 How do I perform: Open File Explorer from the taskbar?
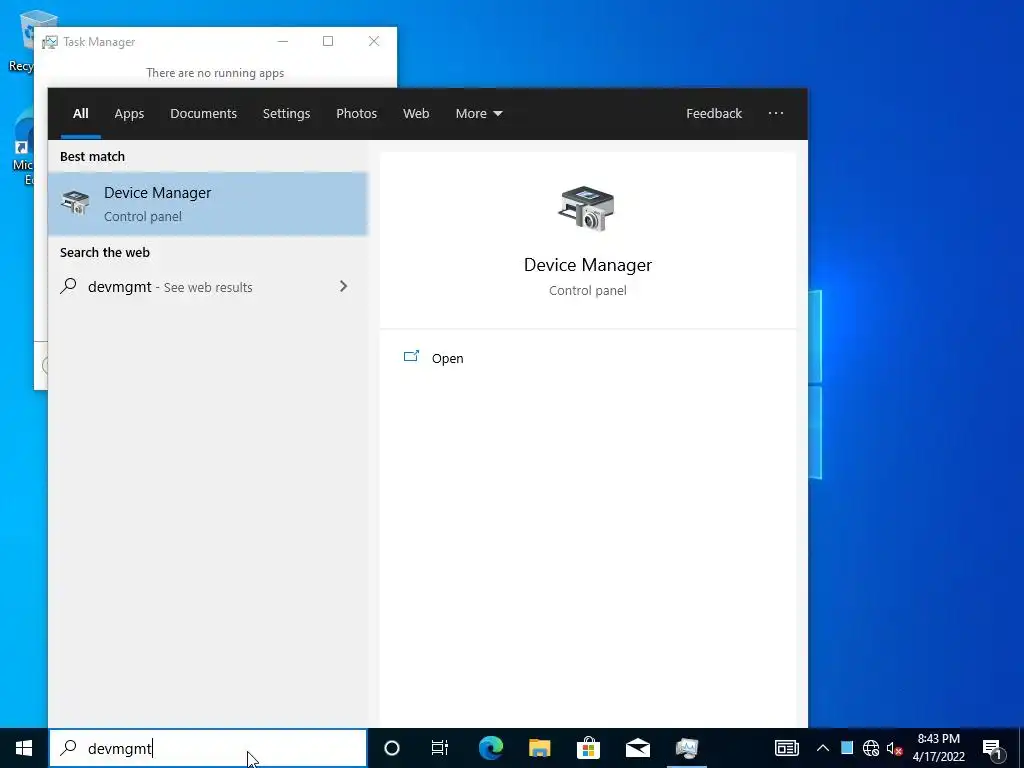[x=539, y=748]
